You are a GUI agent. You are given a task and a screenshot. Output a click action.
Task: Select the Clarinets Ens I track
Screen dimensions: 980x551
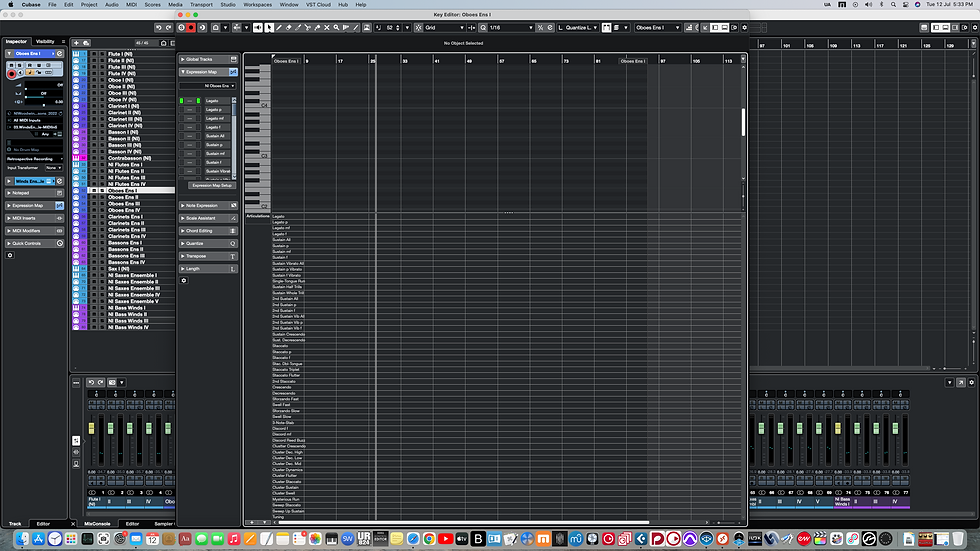(125, 217)
